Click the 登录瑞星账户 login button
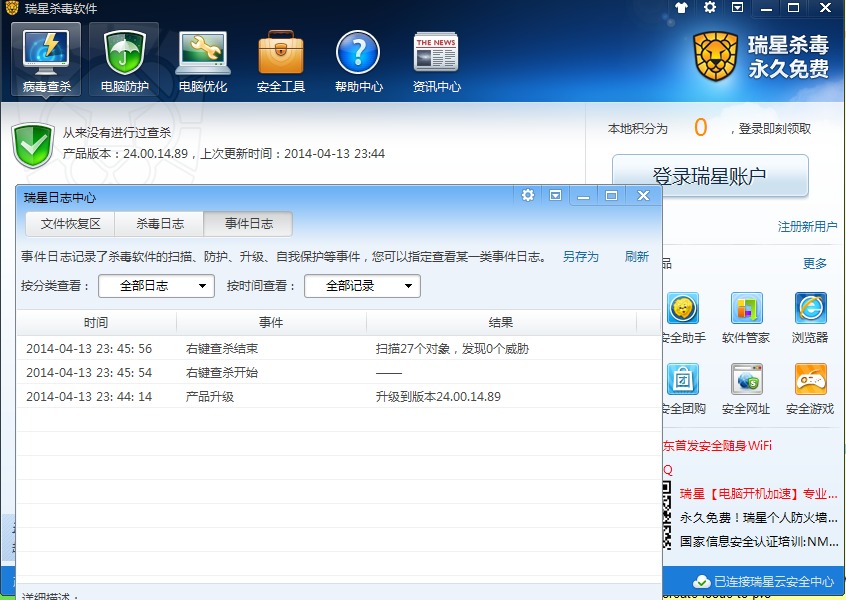 tap(710, 175)
